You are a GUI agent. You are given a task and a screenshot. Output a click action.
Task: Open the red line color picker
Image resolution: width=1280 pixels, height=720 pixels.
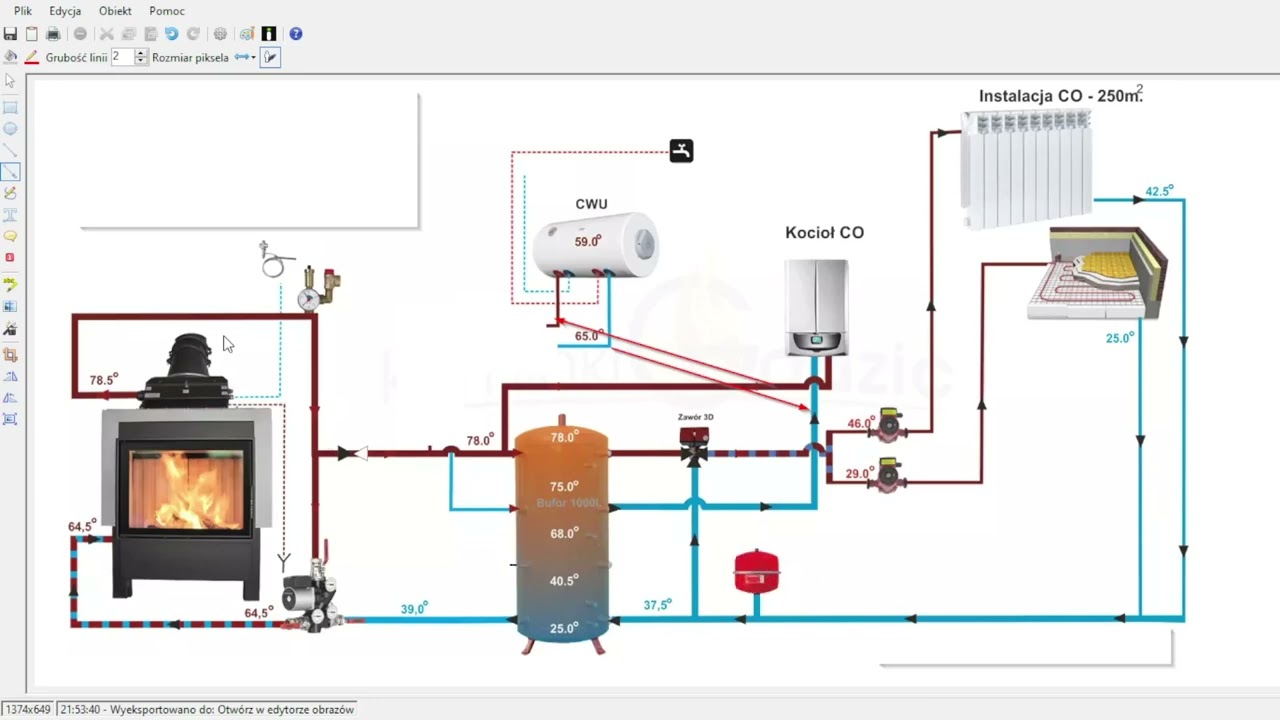(32, 58)
